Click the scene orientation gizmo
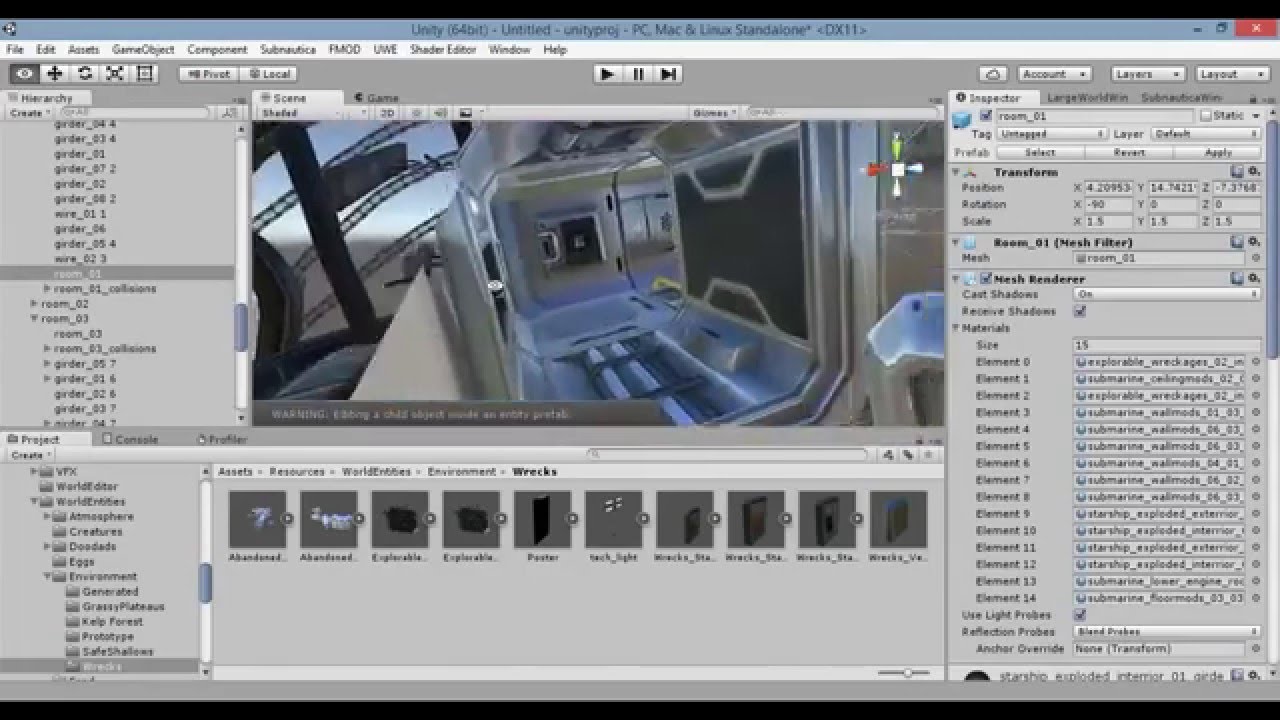 coord(897,169)
